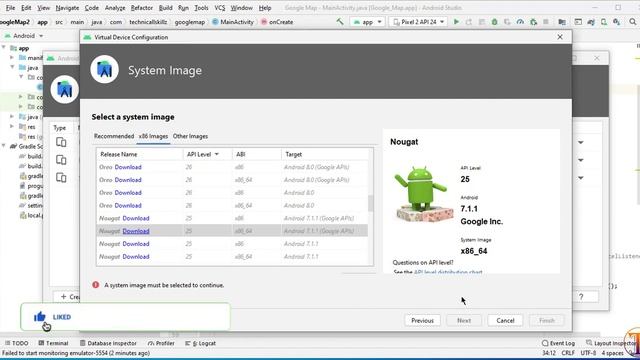Viewport: 640px width, 360px height.
Task: Switch to the x86 Images tab
Action: tap(153, 136)
